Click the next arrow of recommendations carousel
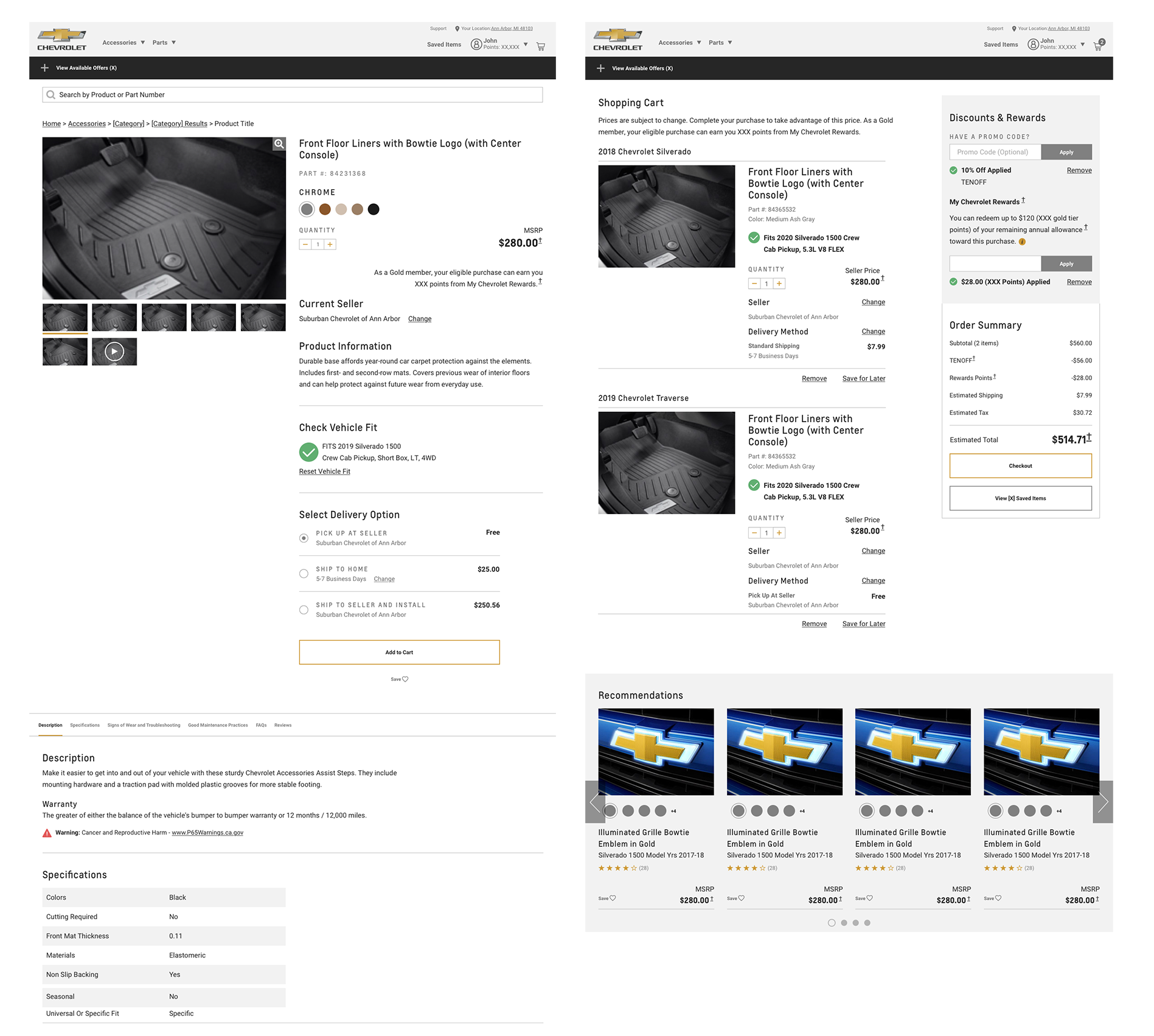This screenshot has width=1154, height=1036. click(x=1103, y=802)
